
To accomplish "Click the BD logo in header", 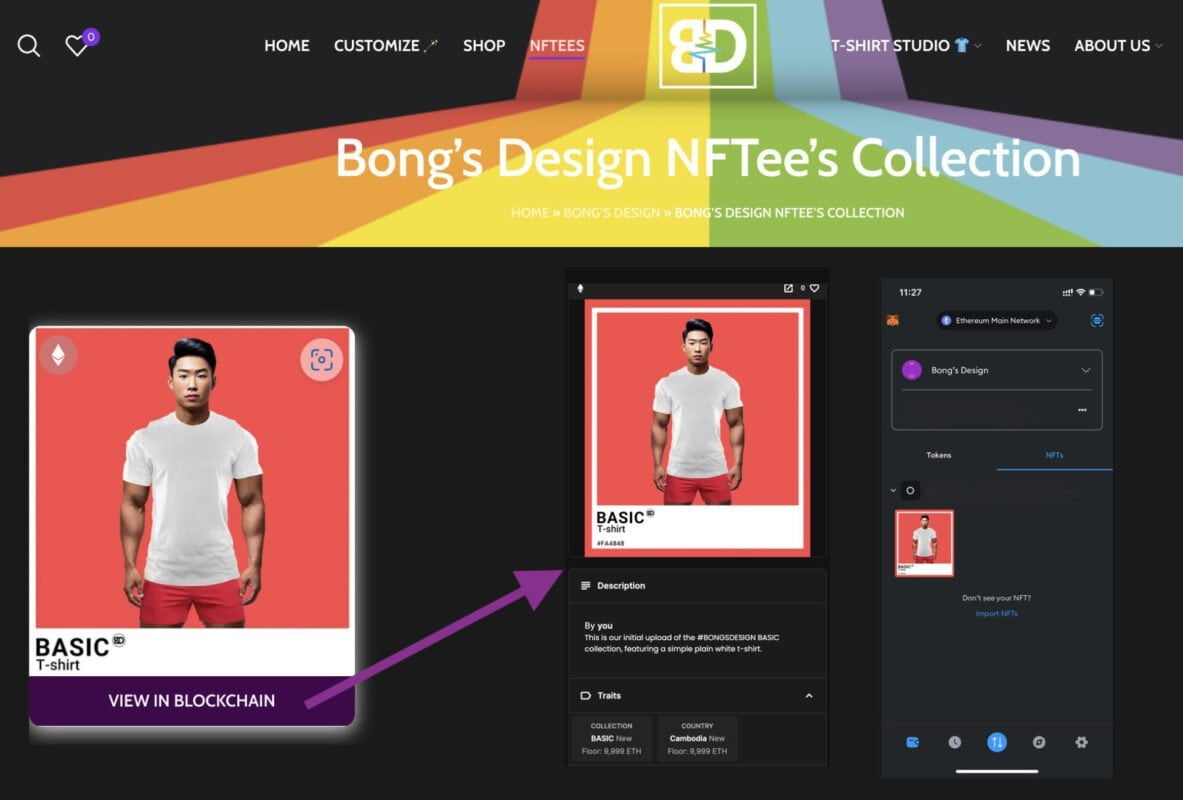I will tap(707, 45).
